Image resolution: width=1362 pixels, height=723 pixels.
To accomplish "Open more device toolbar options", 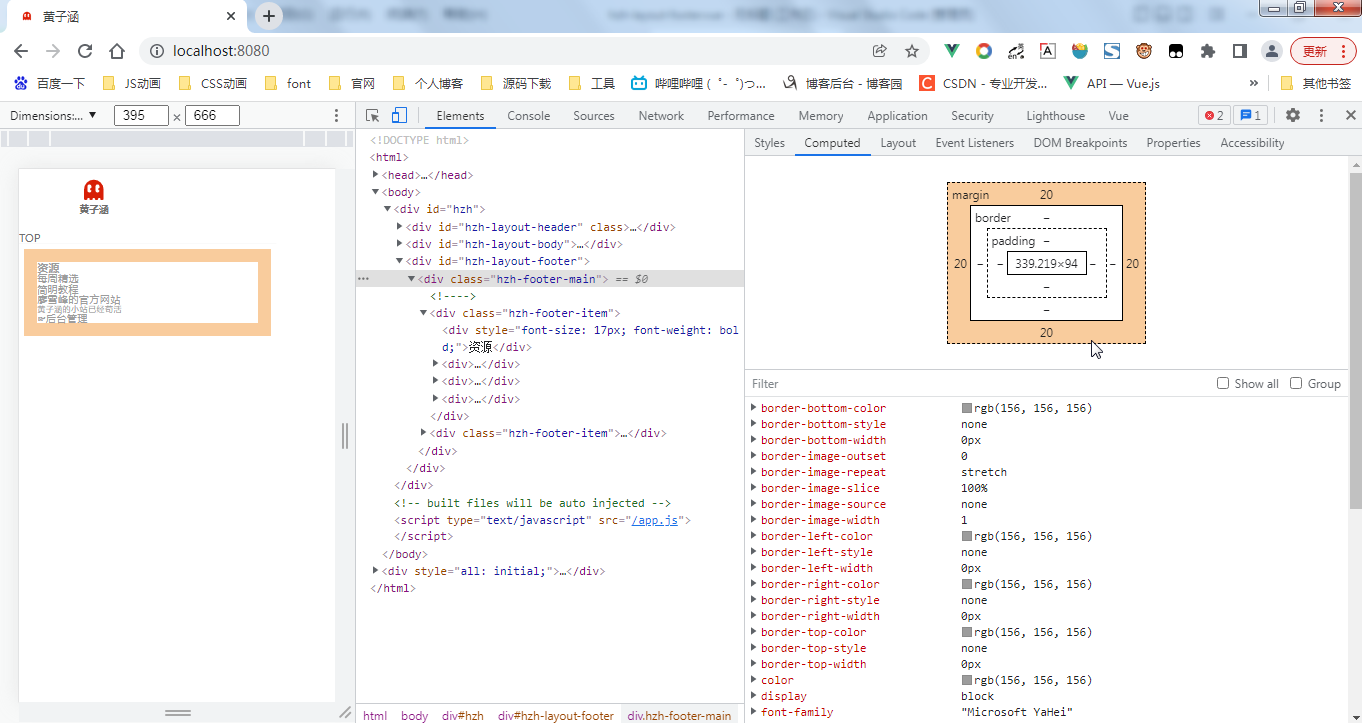I will pos(336,116).
